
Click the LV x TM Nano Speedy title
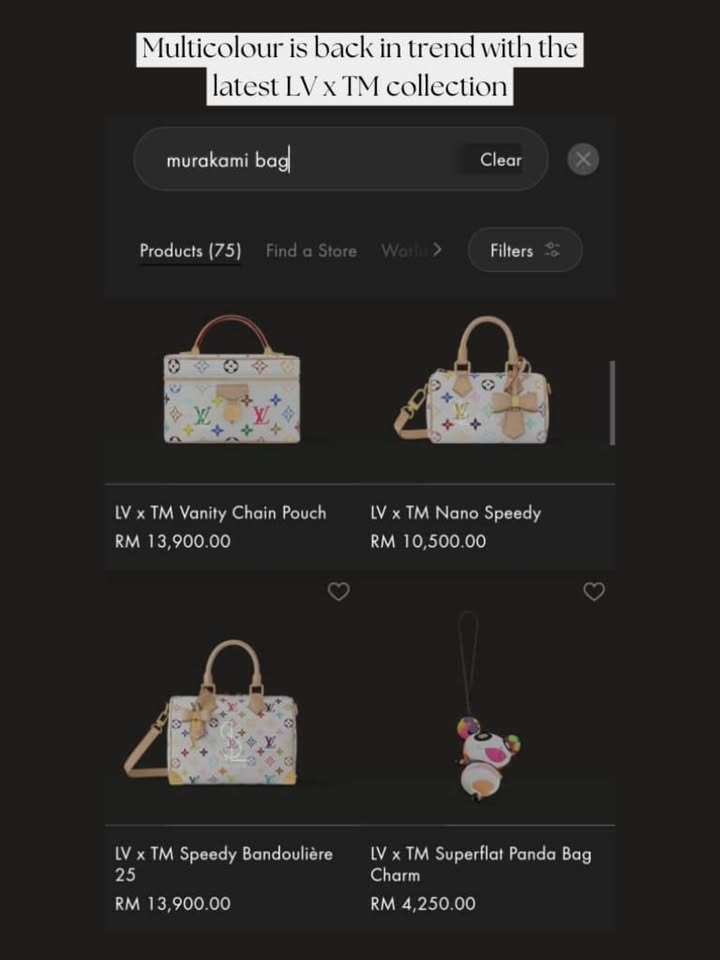point(456,512)
